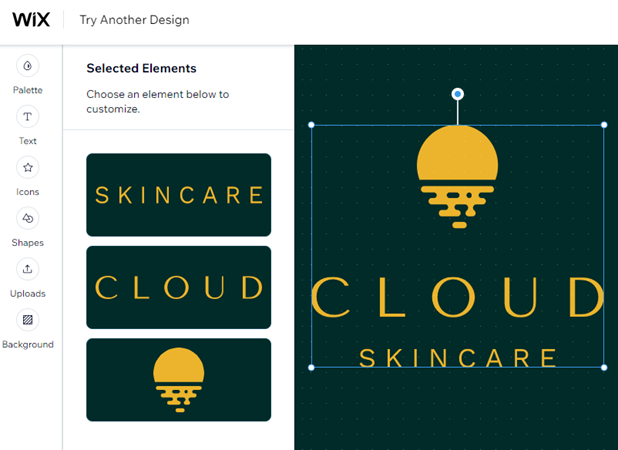Click the top-right selection handle
The image size is (618, 450).
(x=604, y=125)
